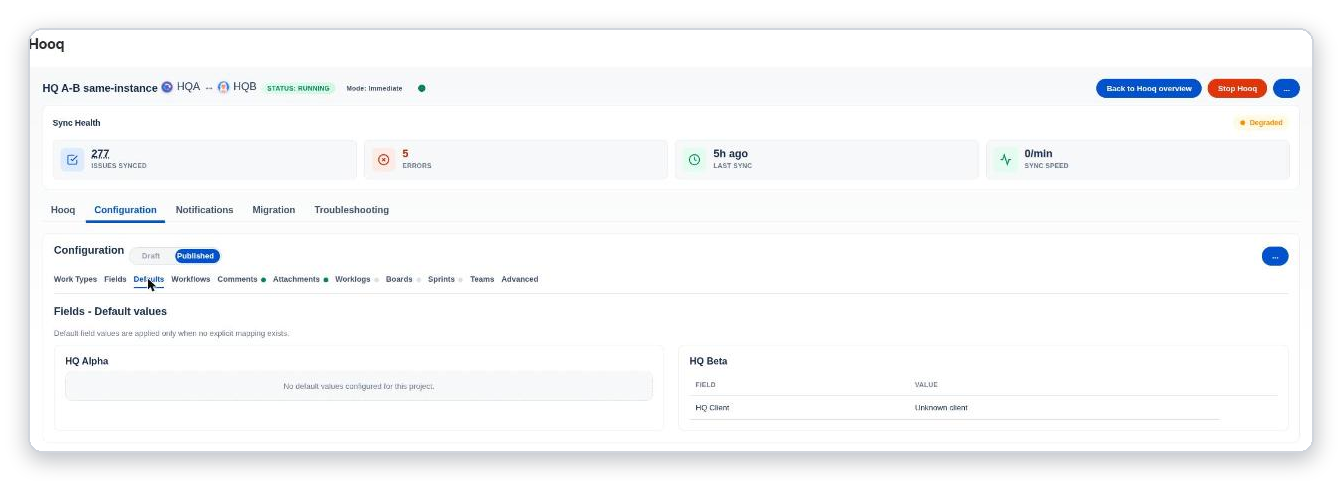Click the Unknown client value cell
Screen dimensions: 1342x481
click(x=941, y=407)
